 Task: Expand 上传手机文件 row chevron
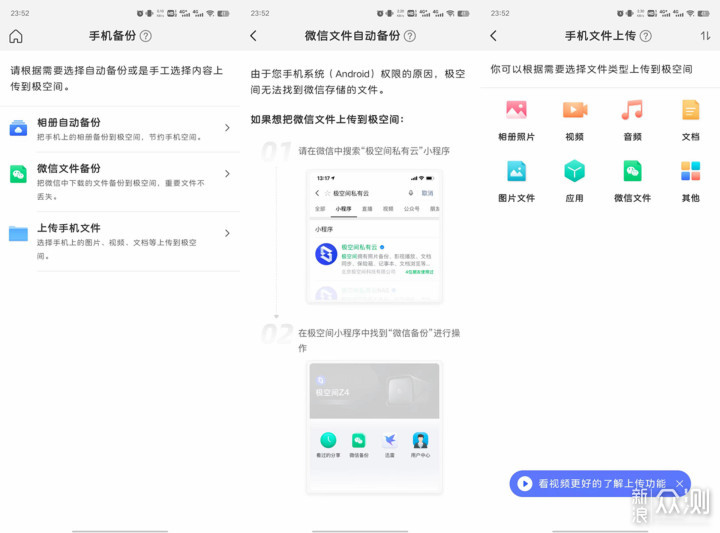coord(227,233)
